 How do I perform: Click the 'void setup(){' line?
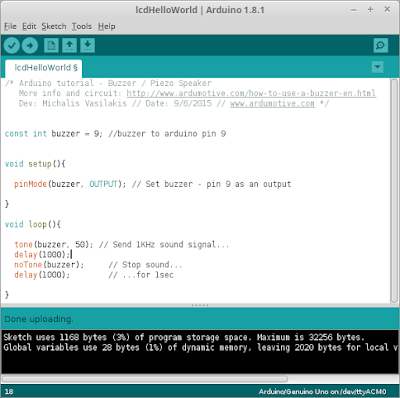[x=35, y=164]
